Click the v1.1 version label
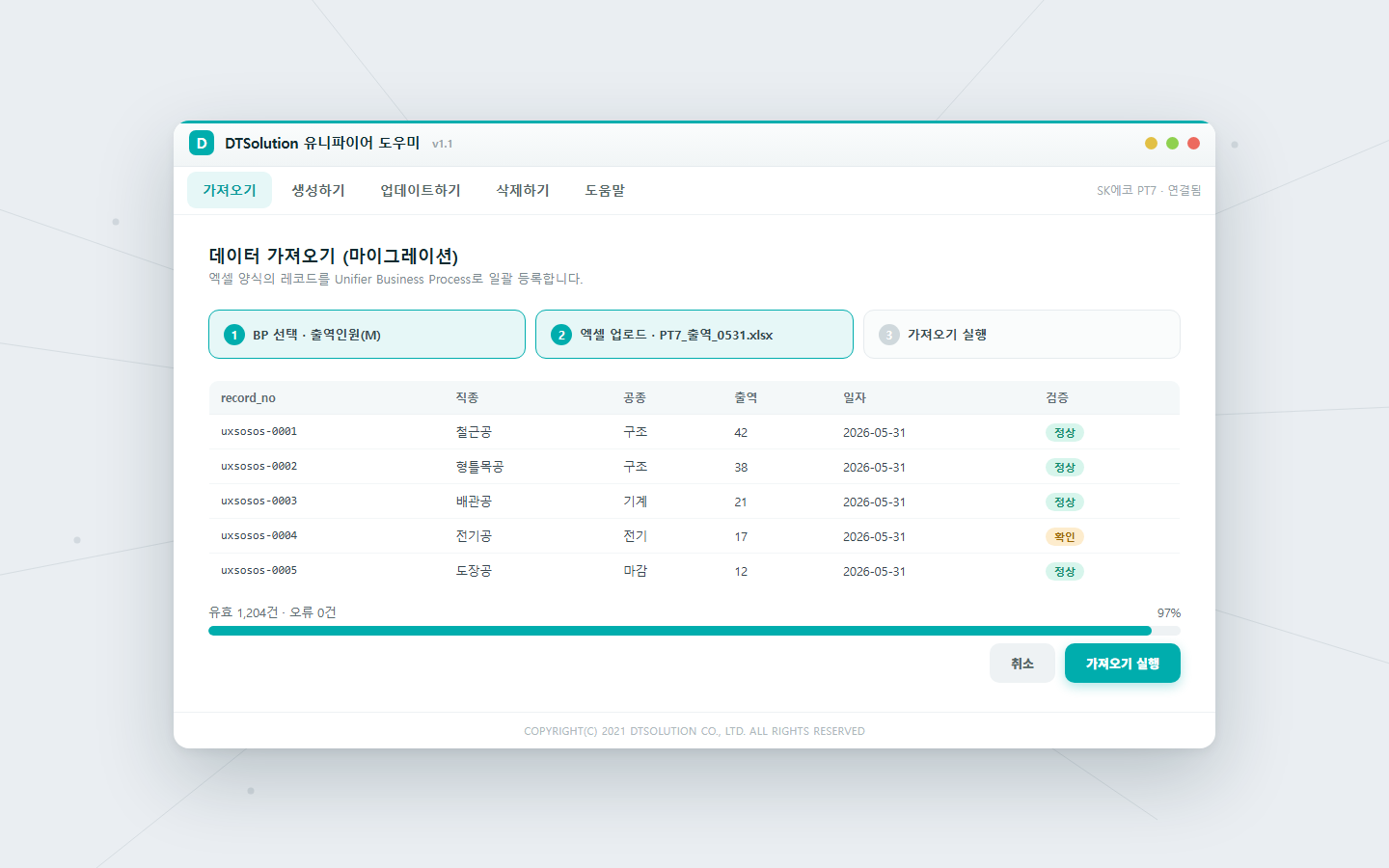Screen dimensions: 1389x868 [443, 144]
